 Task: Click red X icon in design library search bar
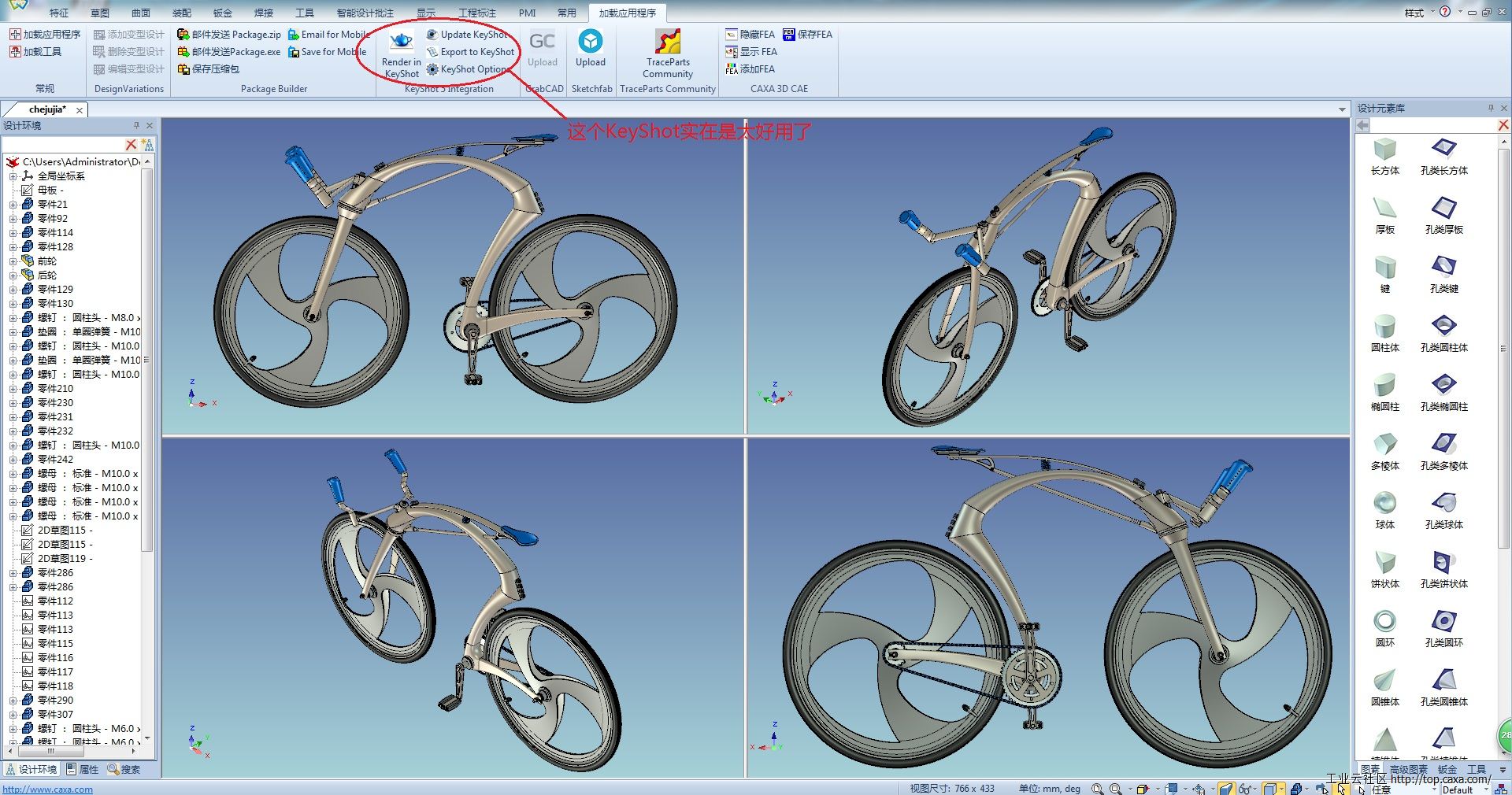click(x=1503, y=125)
